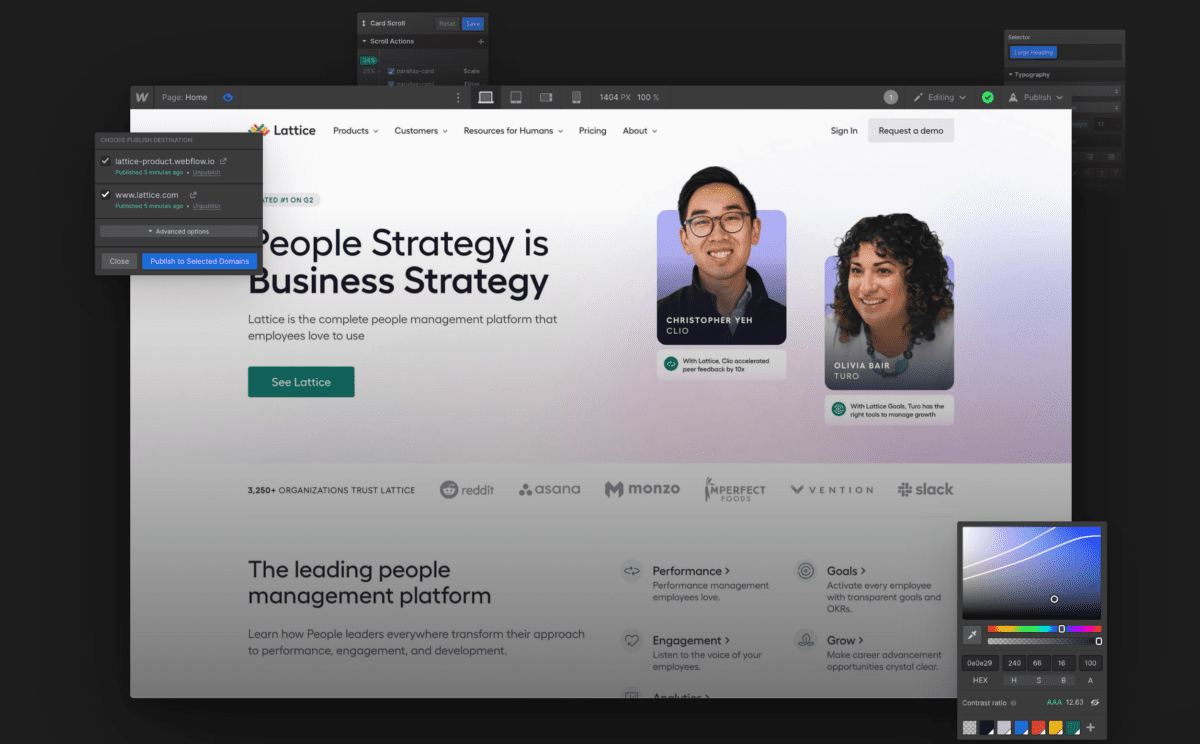1200x744 pixels.
Task: Switch to mobile portrait breakpoint
Action: click(576, 97)
